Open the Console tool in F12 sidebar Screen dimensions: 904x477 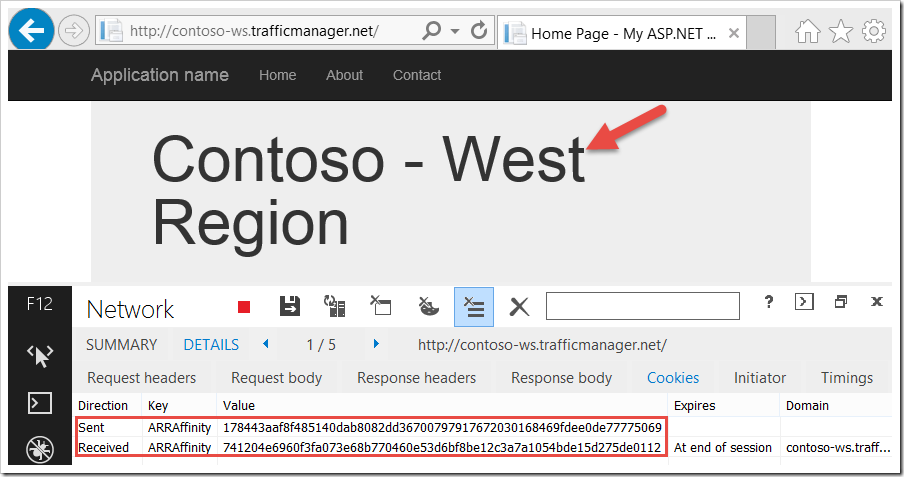[40, 403]
